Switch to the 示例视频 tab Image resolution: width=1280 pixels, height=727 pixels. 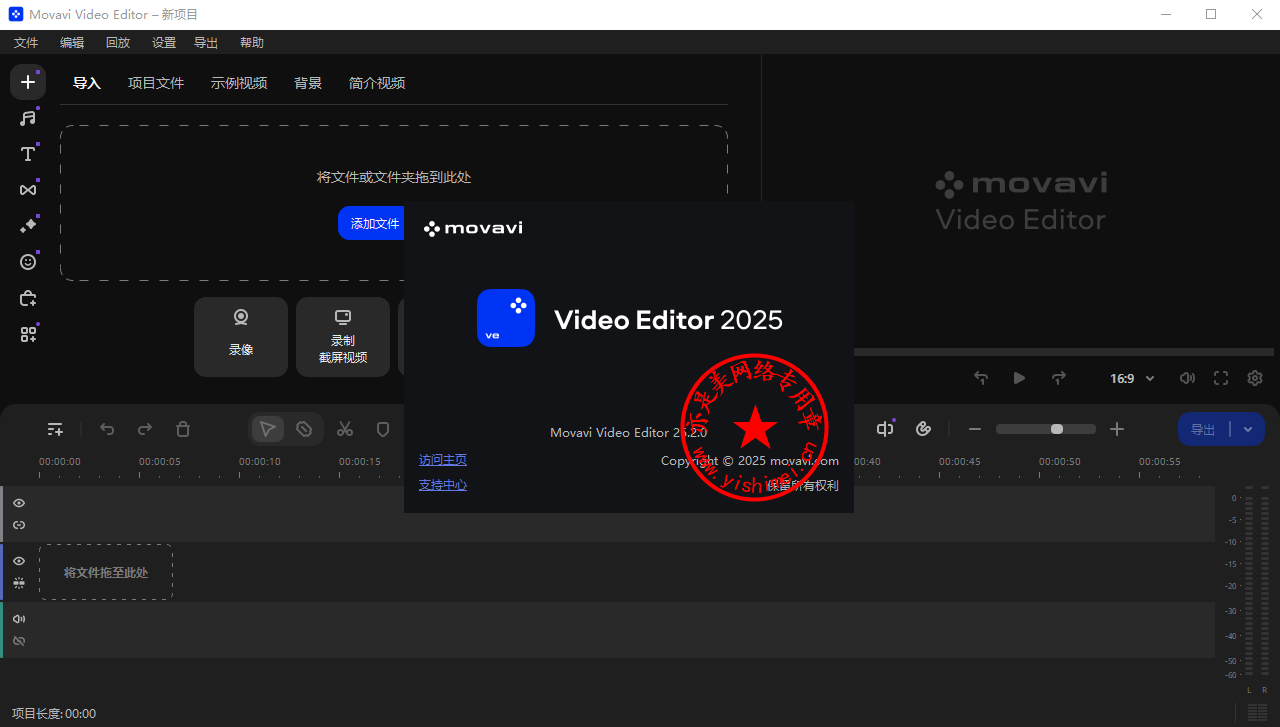pos(239,83)
